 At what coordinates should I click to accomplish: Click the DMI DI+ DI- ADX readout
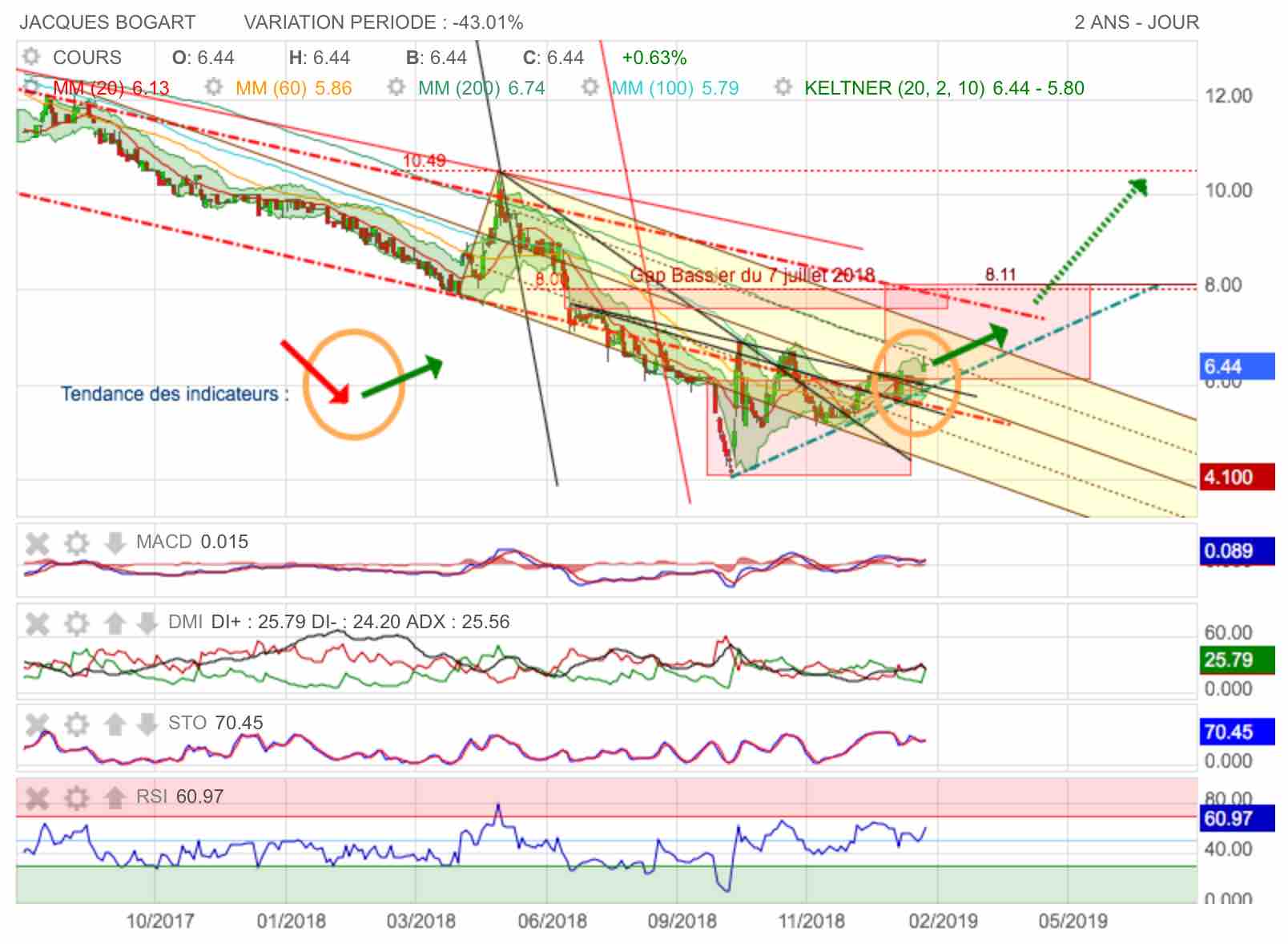coord(339,622)
